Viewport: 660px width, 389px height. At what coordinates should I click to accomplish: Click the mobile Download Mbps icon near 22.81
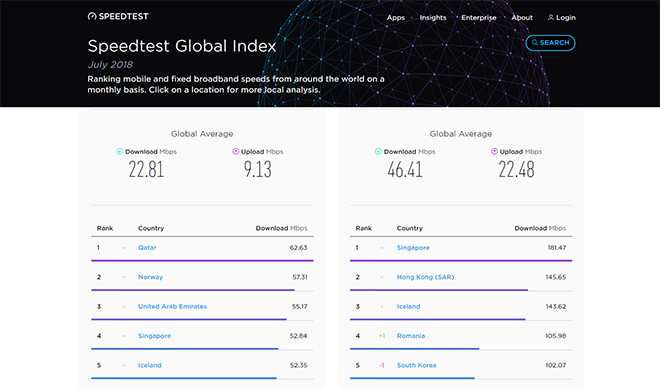[120, 152]
